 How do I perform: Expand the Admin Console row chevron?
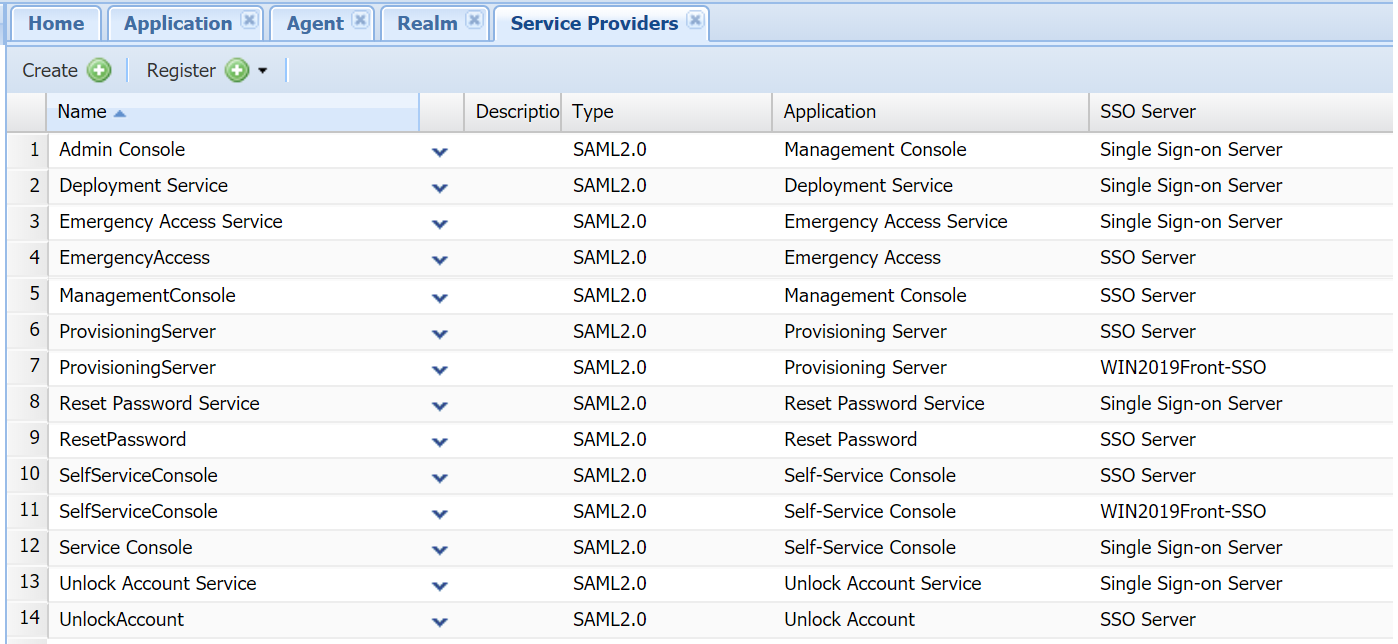click(439, 152)
